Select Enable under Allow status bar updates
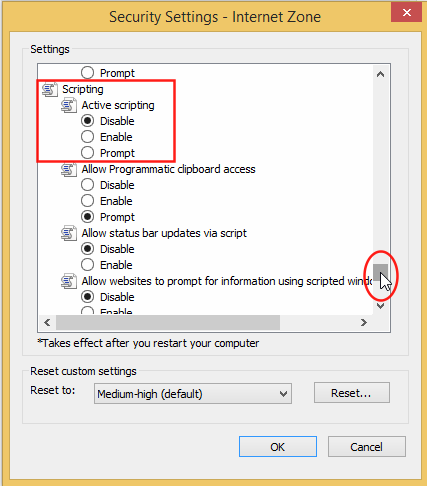 (x=87, y=265)
